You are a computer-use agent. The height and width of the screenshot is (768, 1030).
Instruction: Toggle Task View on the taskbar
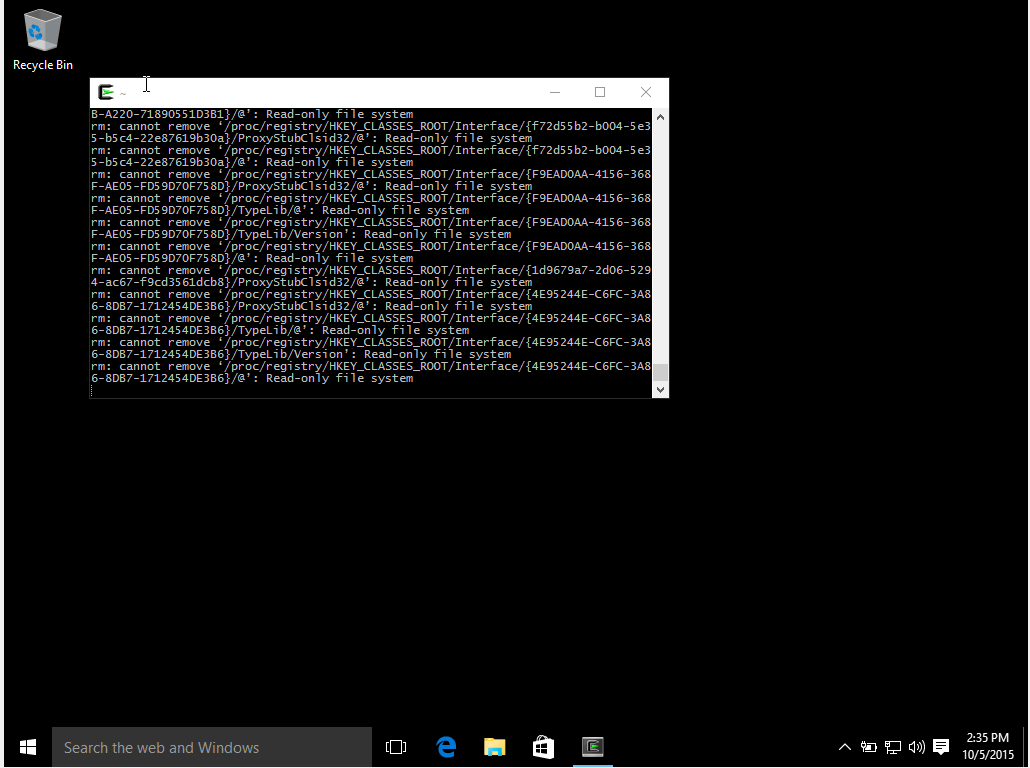(x=396, y=747)
